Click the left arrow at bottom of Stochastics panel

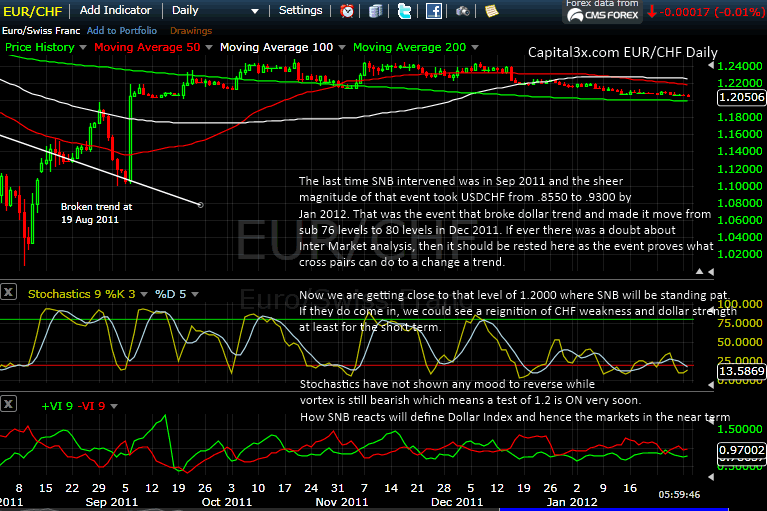click(x=711, y=385)
